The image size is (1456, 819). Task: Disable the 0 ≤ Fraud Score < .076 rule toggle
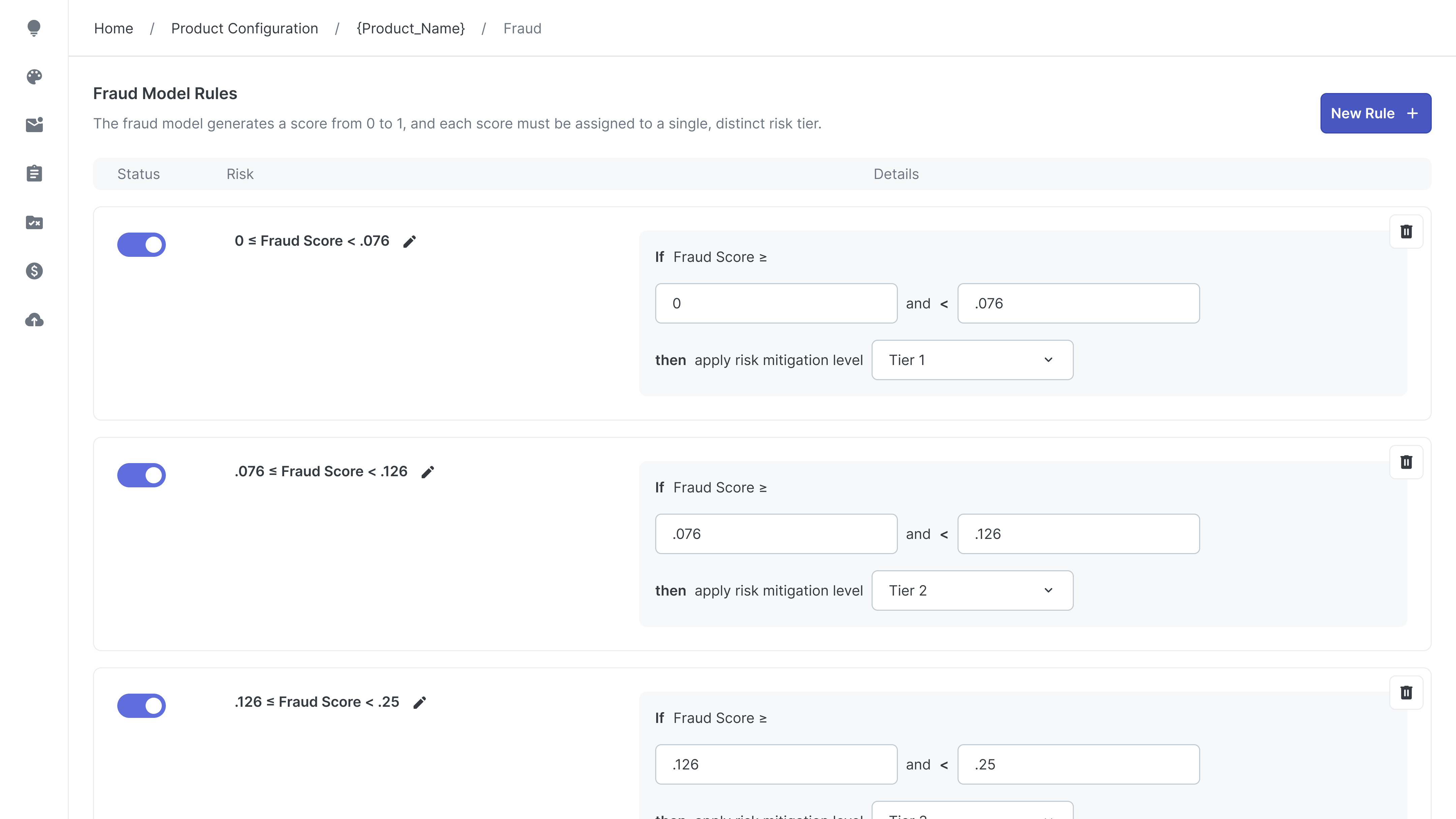pos(141,245)
